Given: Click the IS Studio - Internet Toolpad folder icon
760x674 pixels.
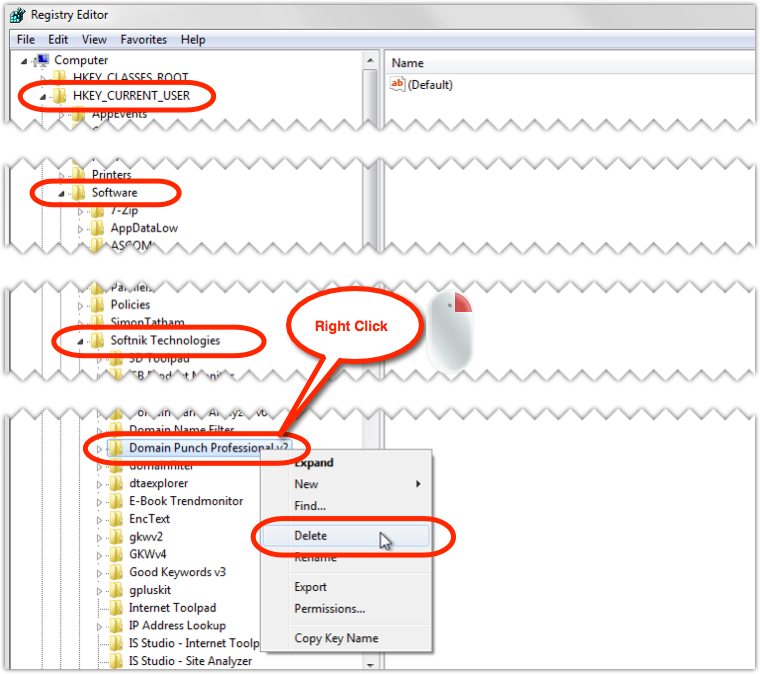Looking at the screenshot, I should click(116, 643).
